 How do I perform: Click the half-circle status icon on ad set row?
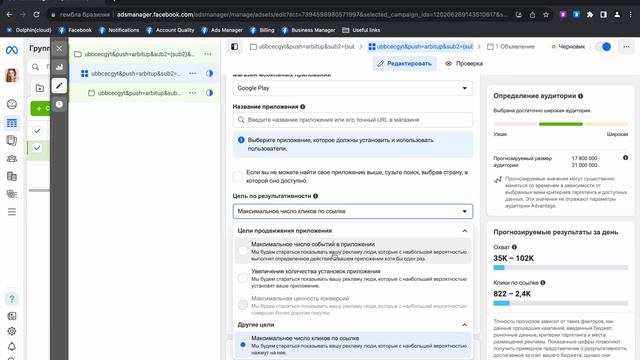tap(209, 73)
